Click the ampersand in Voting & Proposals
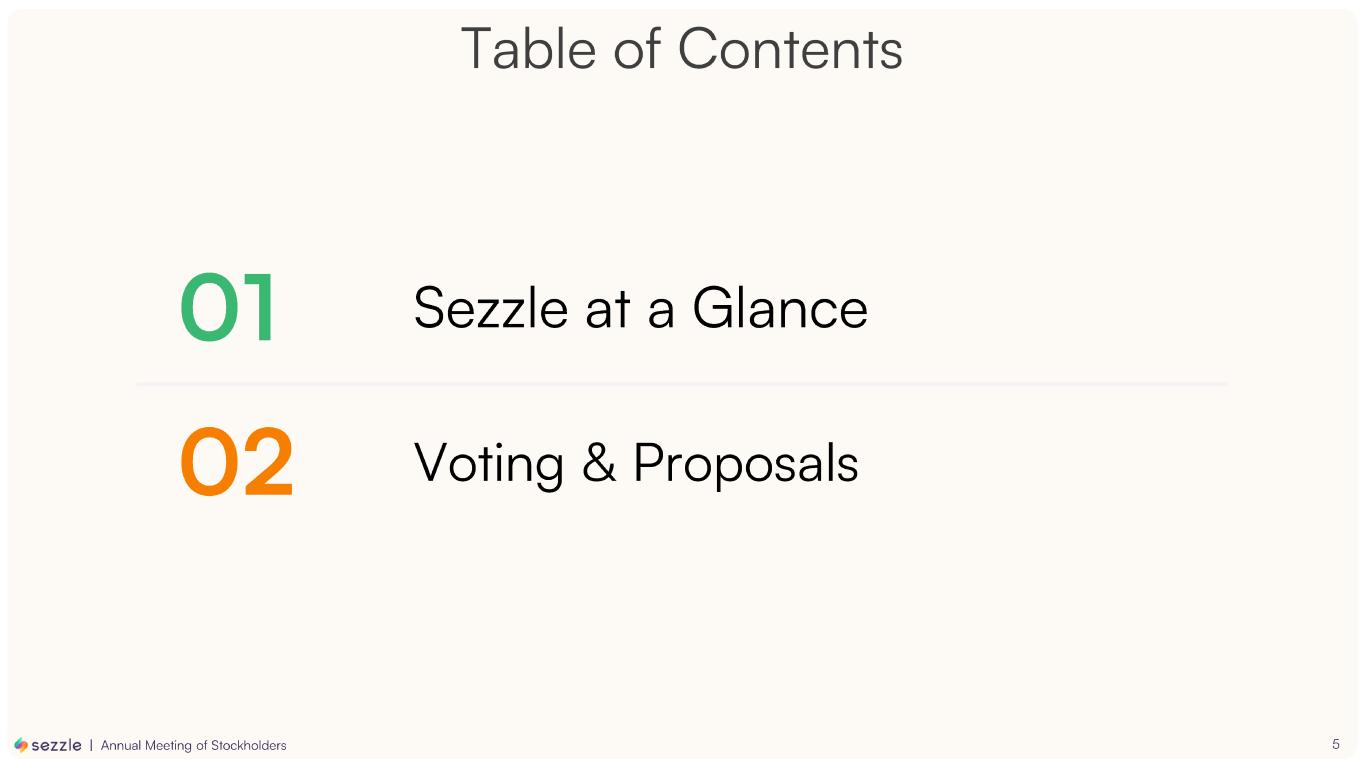The height and width of the screenshot is (768, 1365). pos(599,464)
